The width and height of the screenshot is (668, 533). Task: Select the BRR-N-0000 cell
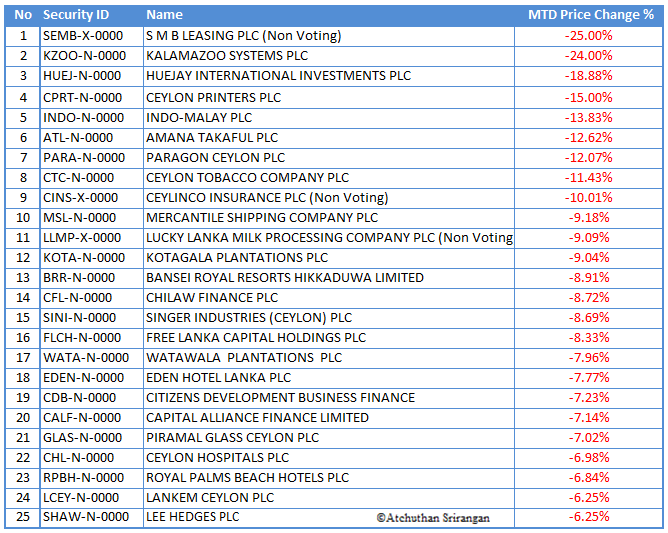(x=79, y=278)
